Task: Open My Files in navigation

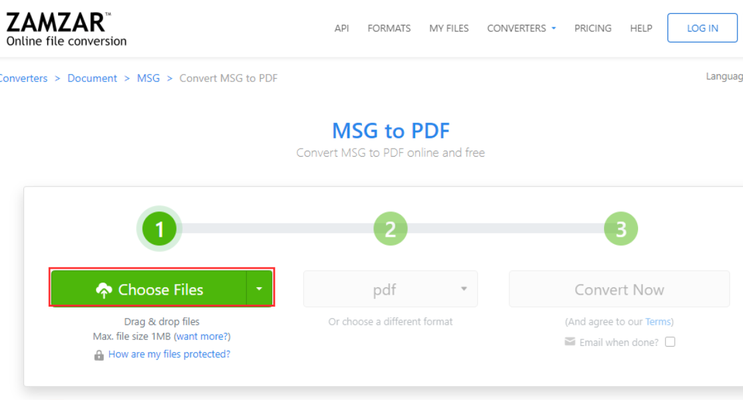Action: click(x=449, y=28)
